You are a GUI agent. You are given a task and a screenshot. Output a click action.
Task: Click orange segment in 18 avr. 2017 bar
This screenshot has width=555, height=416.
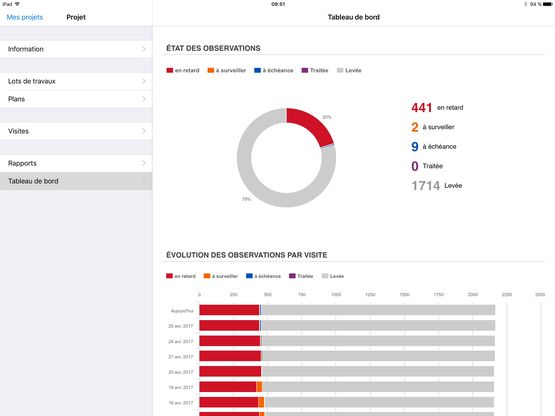click(261, 402)
